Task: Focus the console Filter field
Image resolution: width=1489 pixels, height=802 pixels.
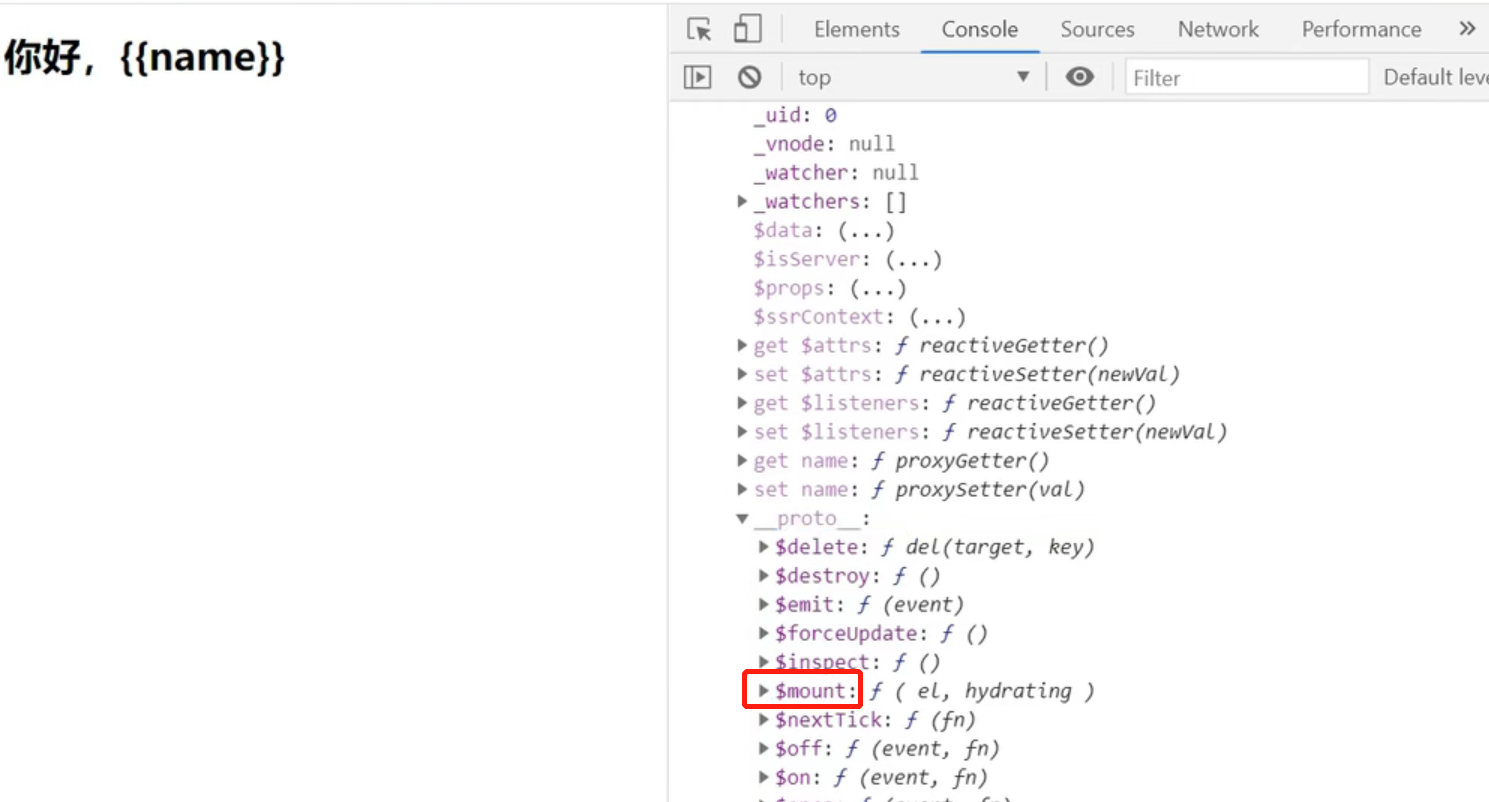Action: (x=1246, y=77)
